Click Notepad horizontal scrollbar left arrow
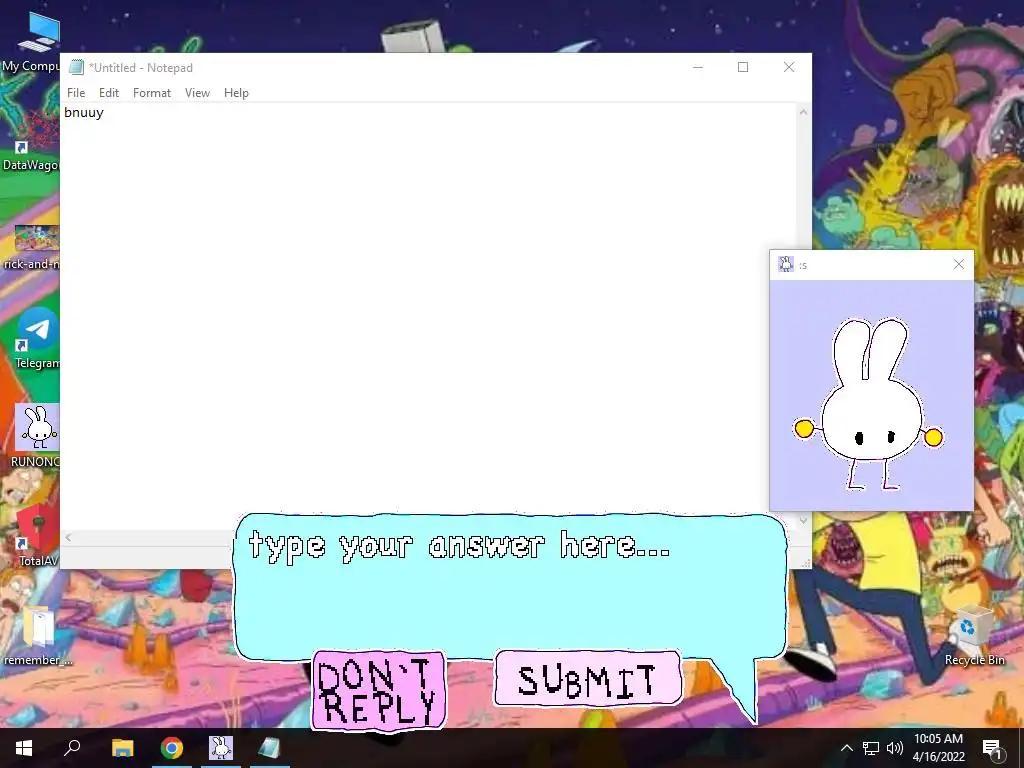 pyautogui.click(x=69, y=537)
